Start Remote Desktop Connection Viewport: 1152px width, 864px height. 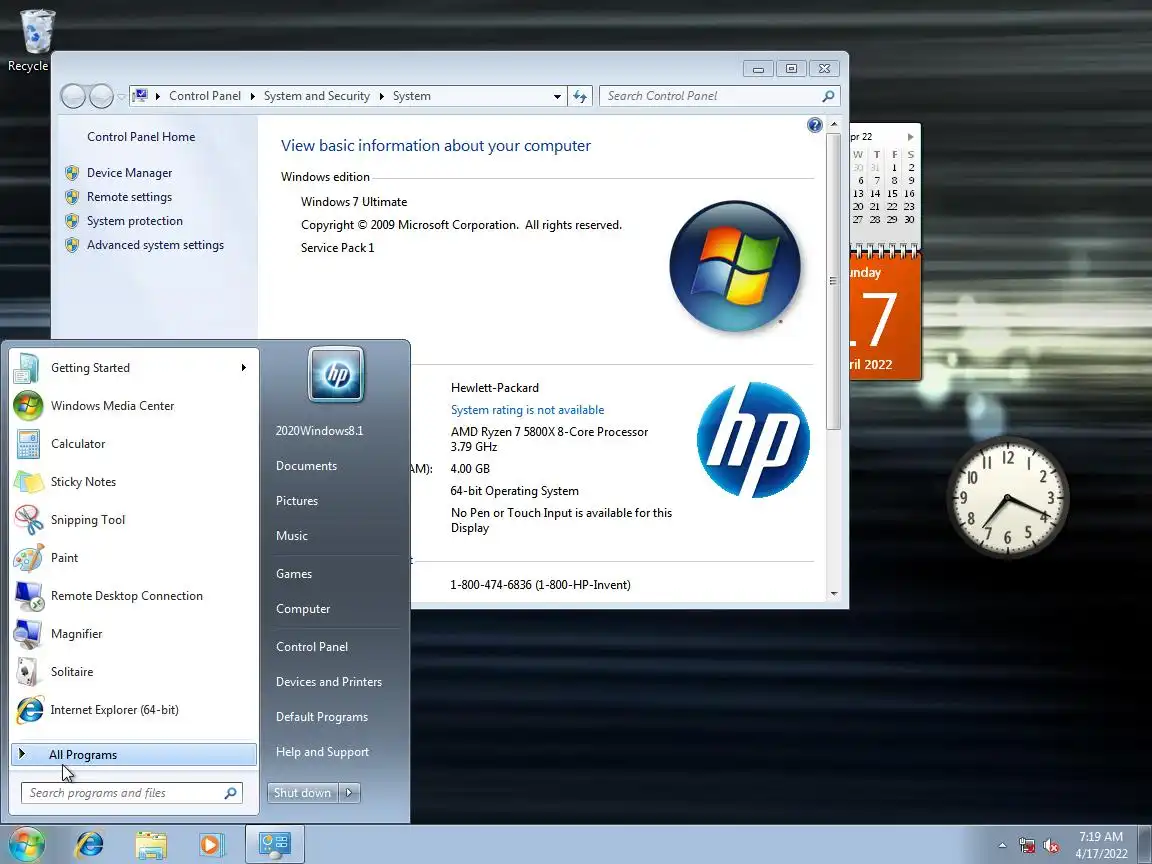(134, 596)
